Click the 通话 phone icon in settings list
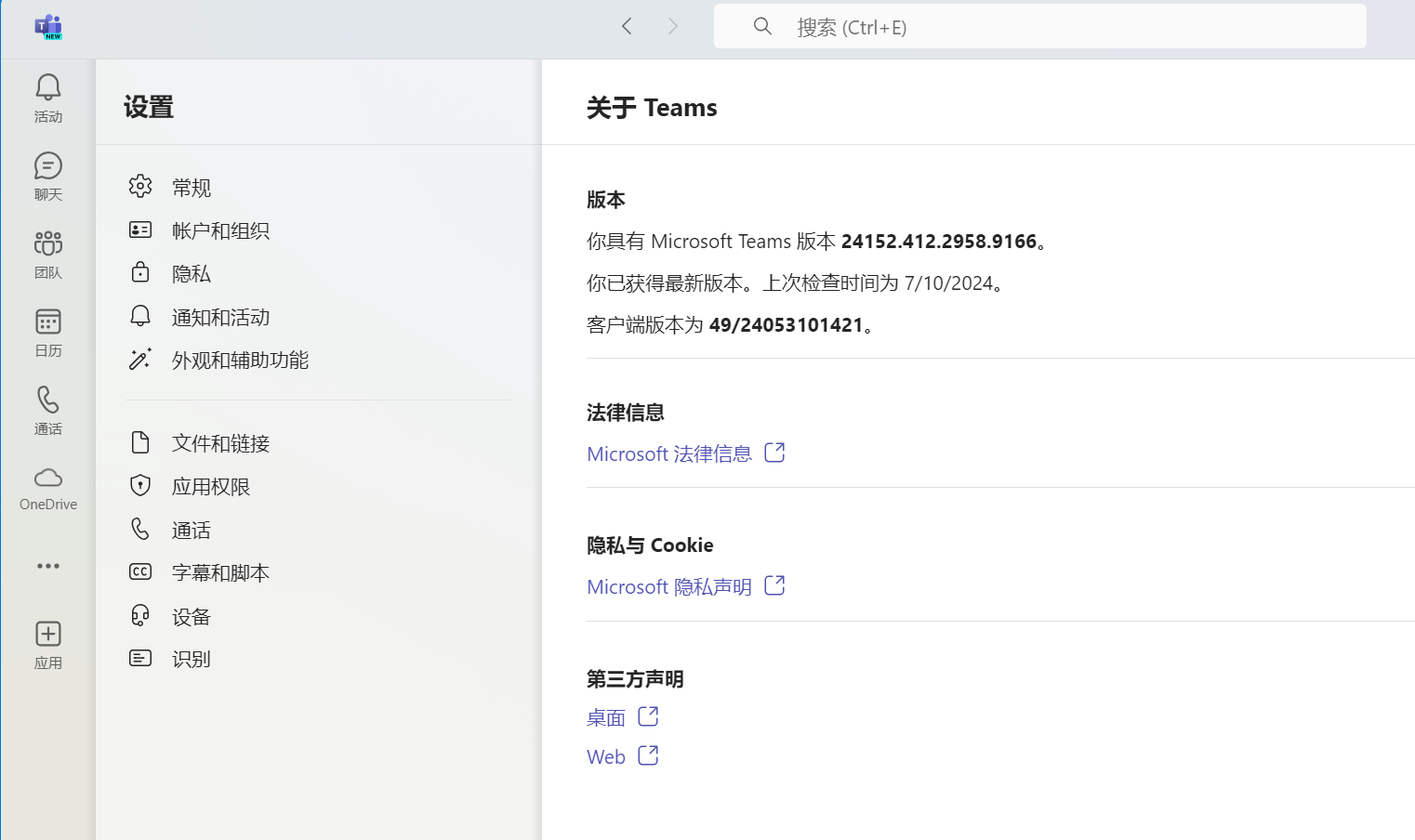This screenshot has width=1415, height=840. tap(140, 529)
